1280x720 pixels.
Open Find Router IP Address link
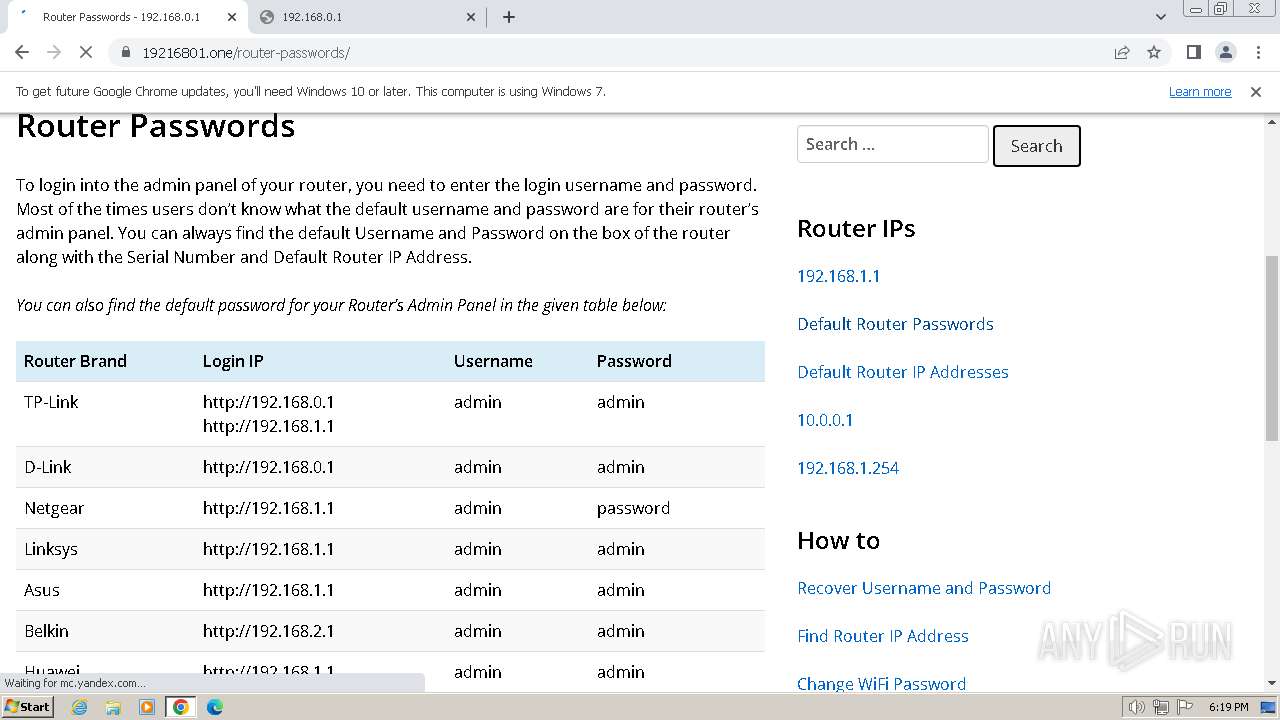[883, 636]
